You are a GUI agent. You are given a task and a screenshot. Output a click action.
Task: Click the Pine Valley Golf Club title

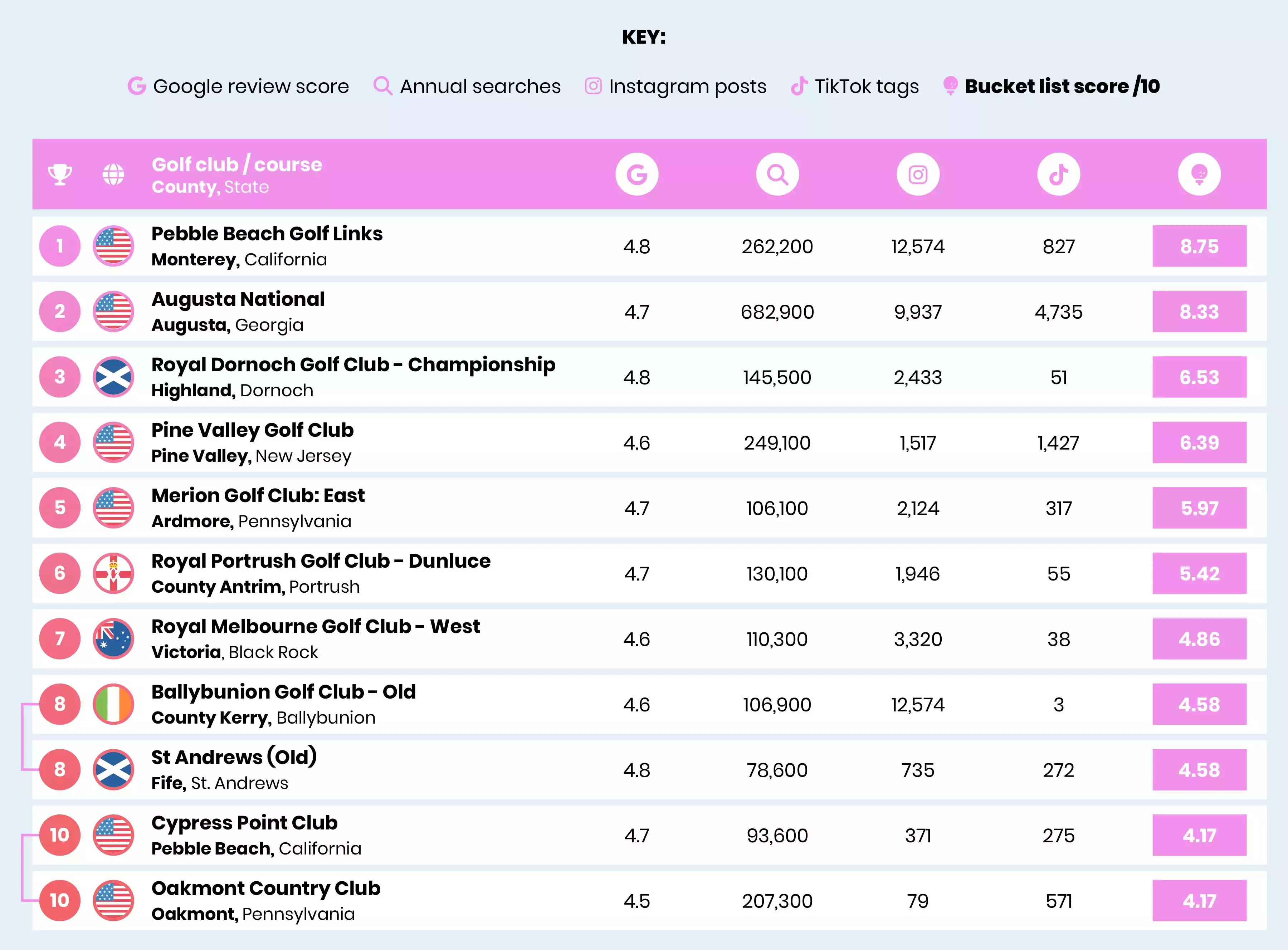pyautogui.click(x=253, y=430)
